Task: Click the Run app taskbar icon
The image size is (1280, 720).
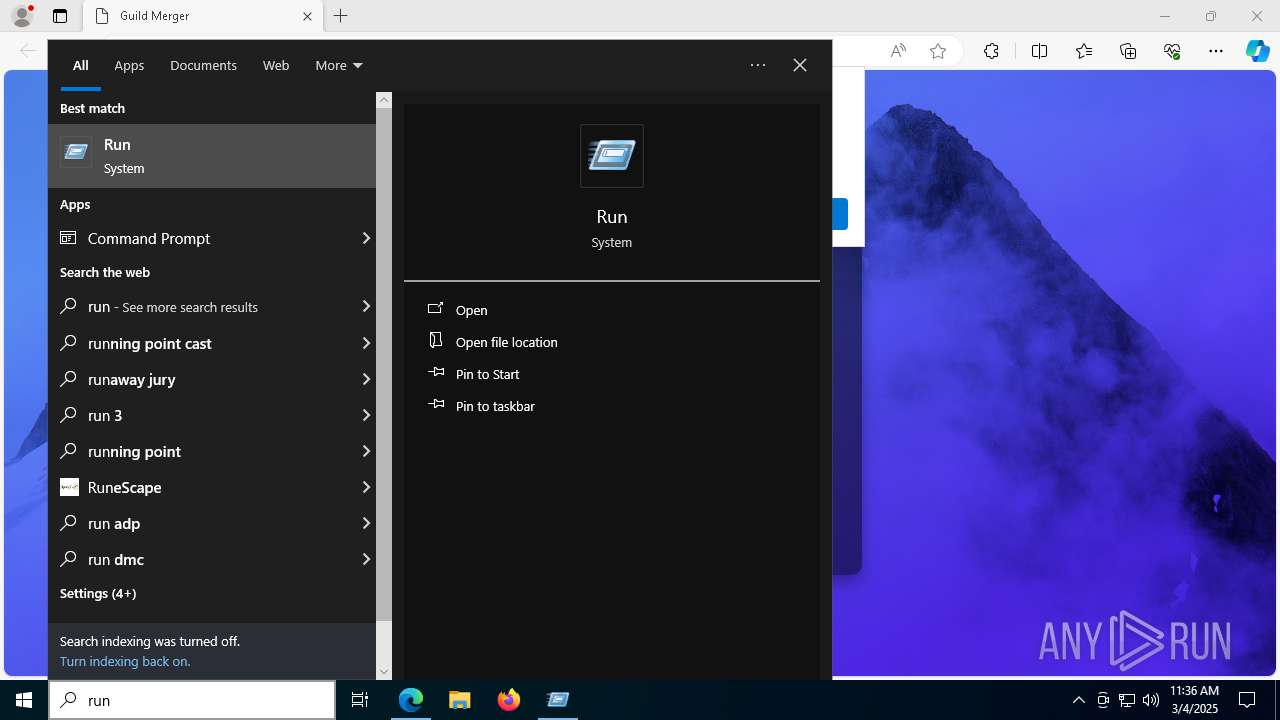Action: 558,700
